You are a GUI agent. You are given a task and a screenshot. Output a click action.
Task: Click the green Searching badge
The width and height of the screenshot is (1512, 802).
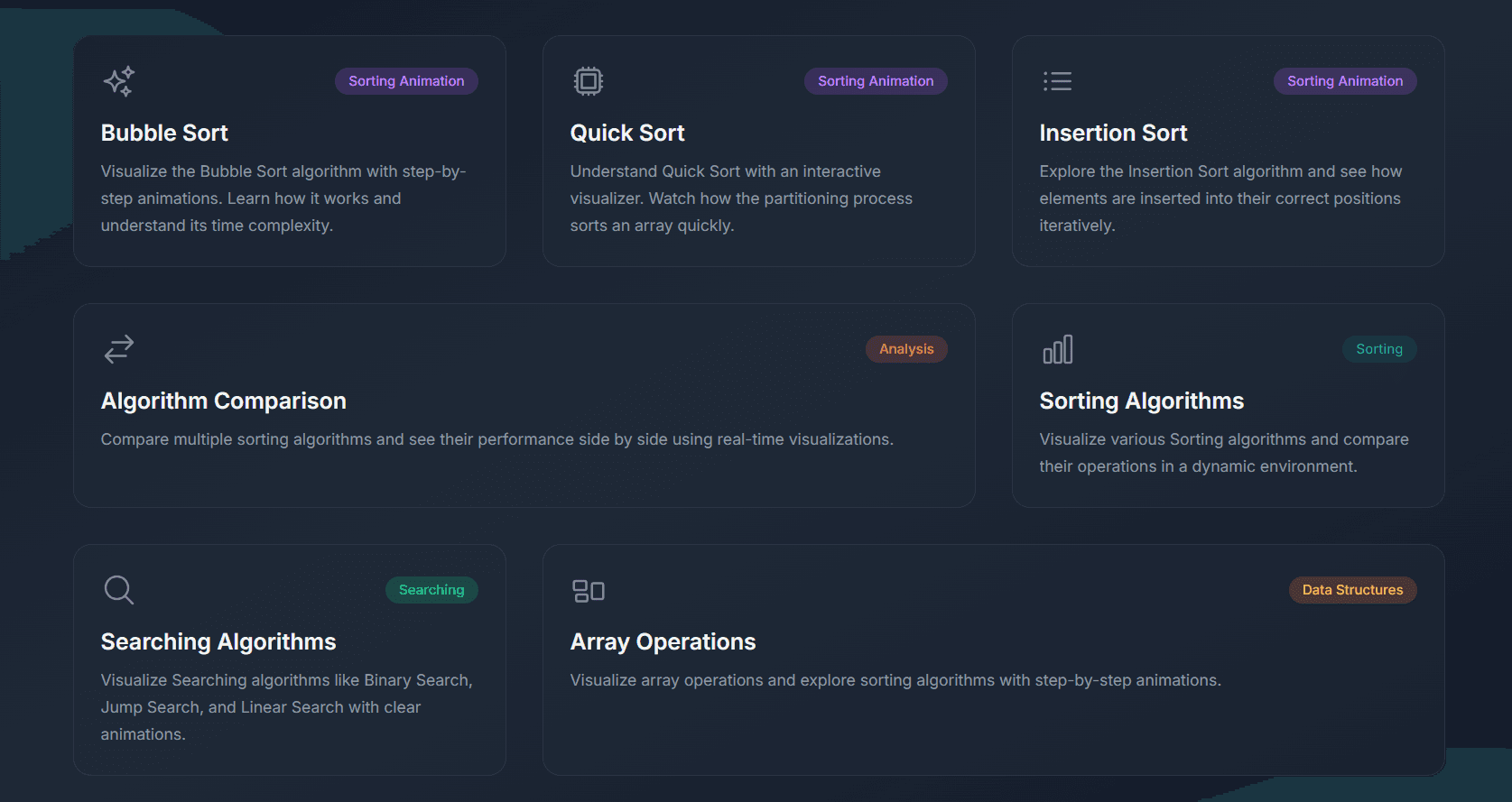[431, 590]
